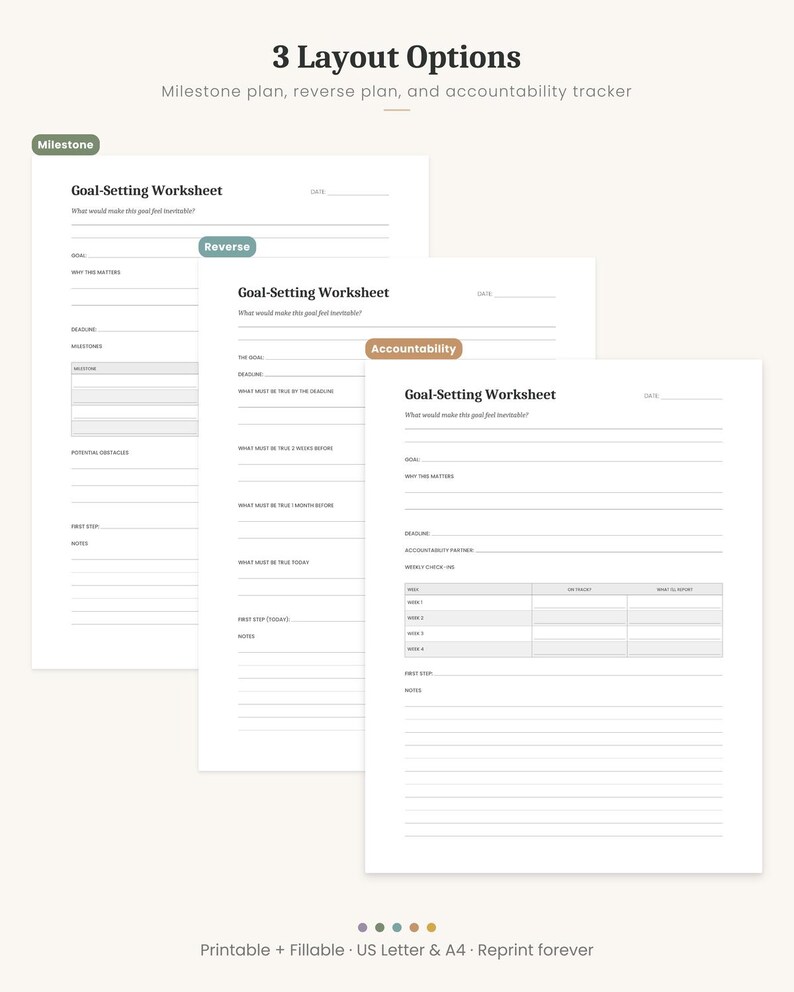Click the MILESTONE table header cell
This screenshot has width=794, height=992.
pyautogui.click(x=135, y=368)
